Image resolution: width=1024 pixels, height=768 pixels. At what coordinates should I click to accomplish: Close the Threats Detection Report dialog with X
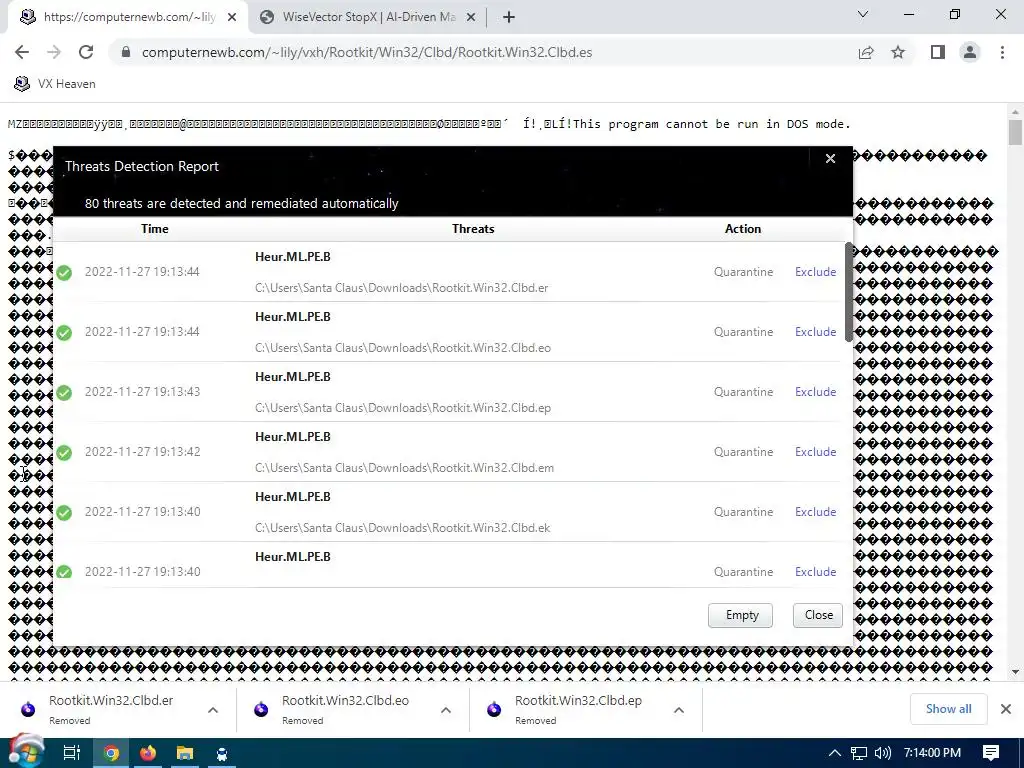coord(830,159)
